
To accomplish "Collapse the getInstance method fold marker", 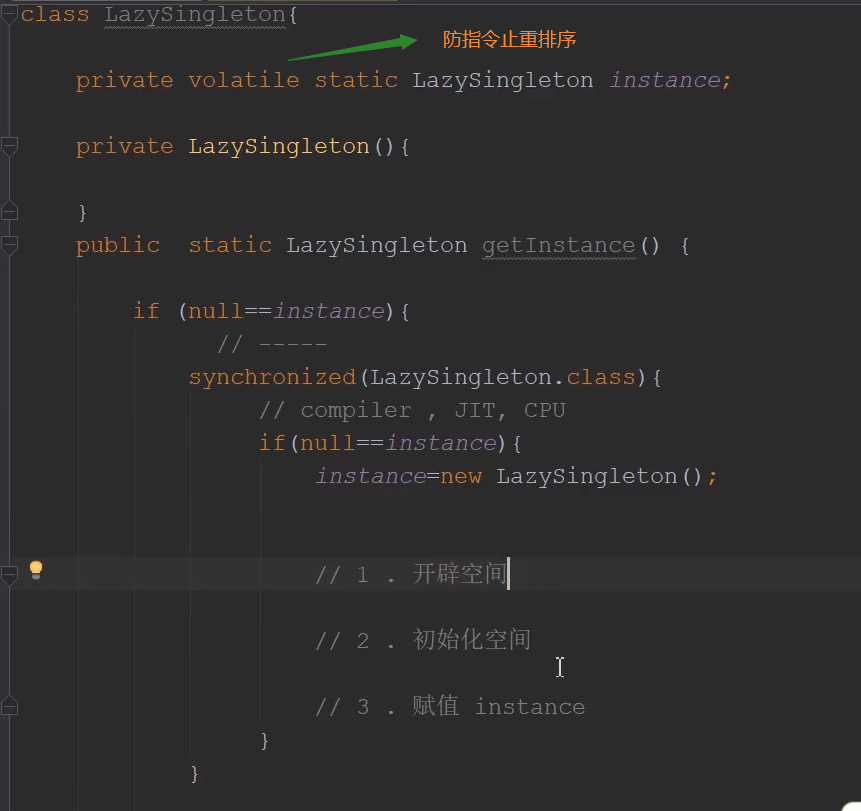I will (9, 245).
